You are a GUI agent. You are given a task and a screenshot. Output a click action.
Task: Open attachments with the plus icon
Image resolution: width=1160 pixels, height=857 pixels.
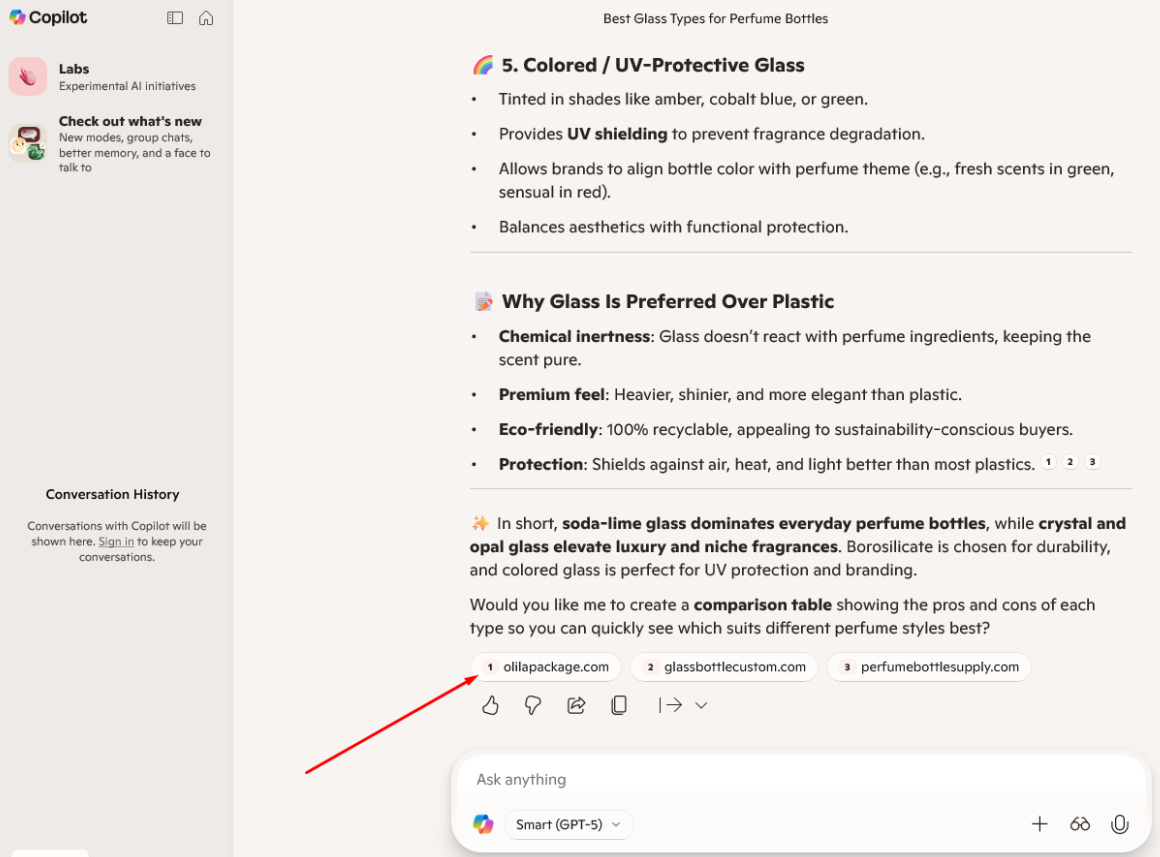(1040, 823)
